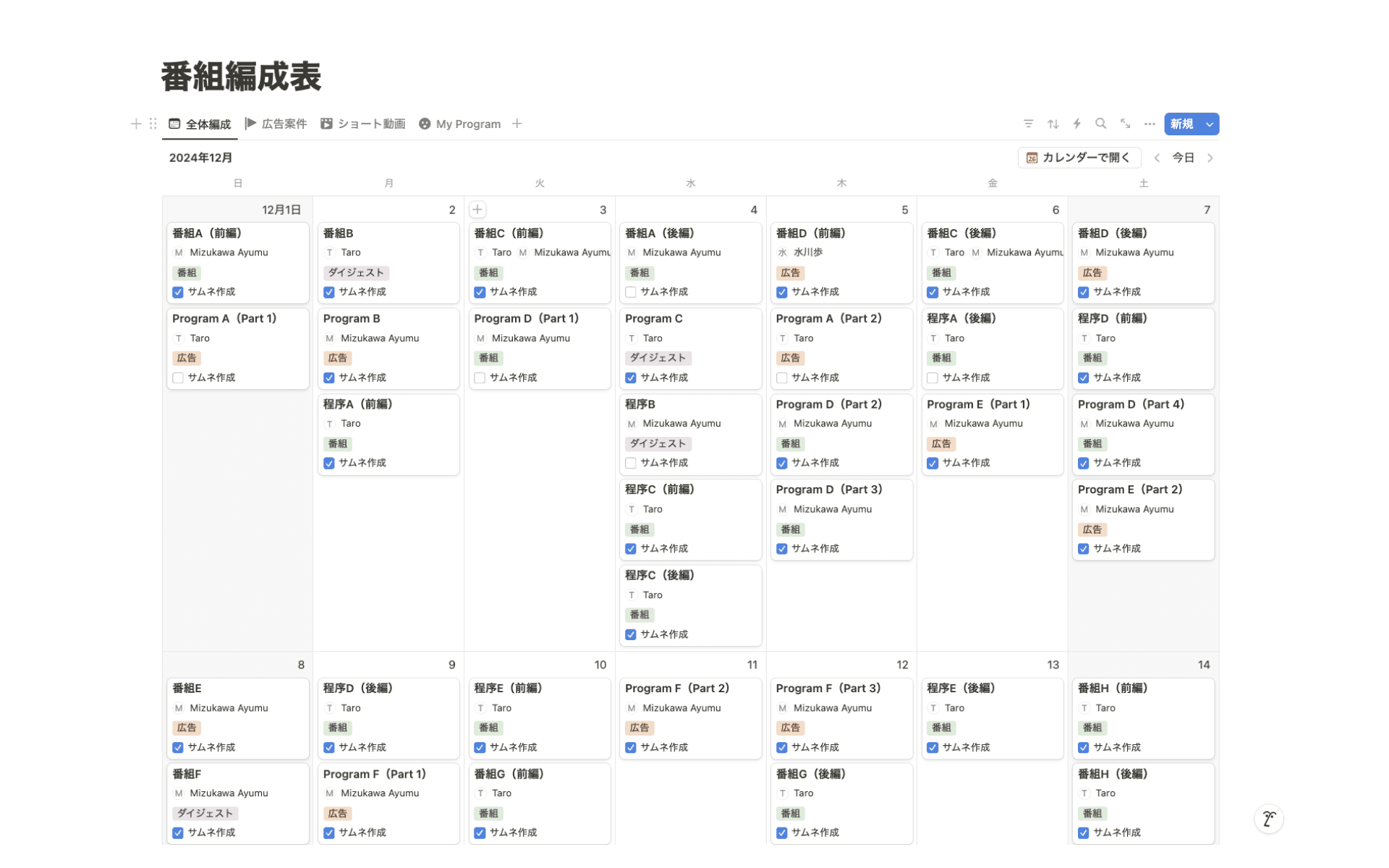1389x868 pixels.
Task: Click the 今日 button
Action: tap(1183, 158)
